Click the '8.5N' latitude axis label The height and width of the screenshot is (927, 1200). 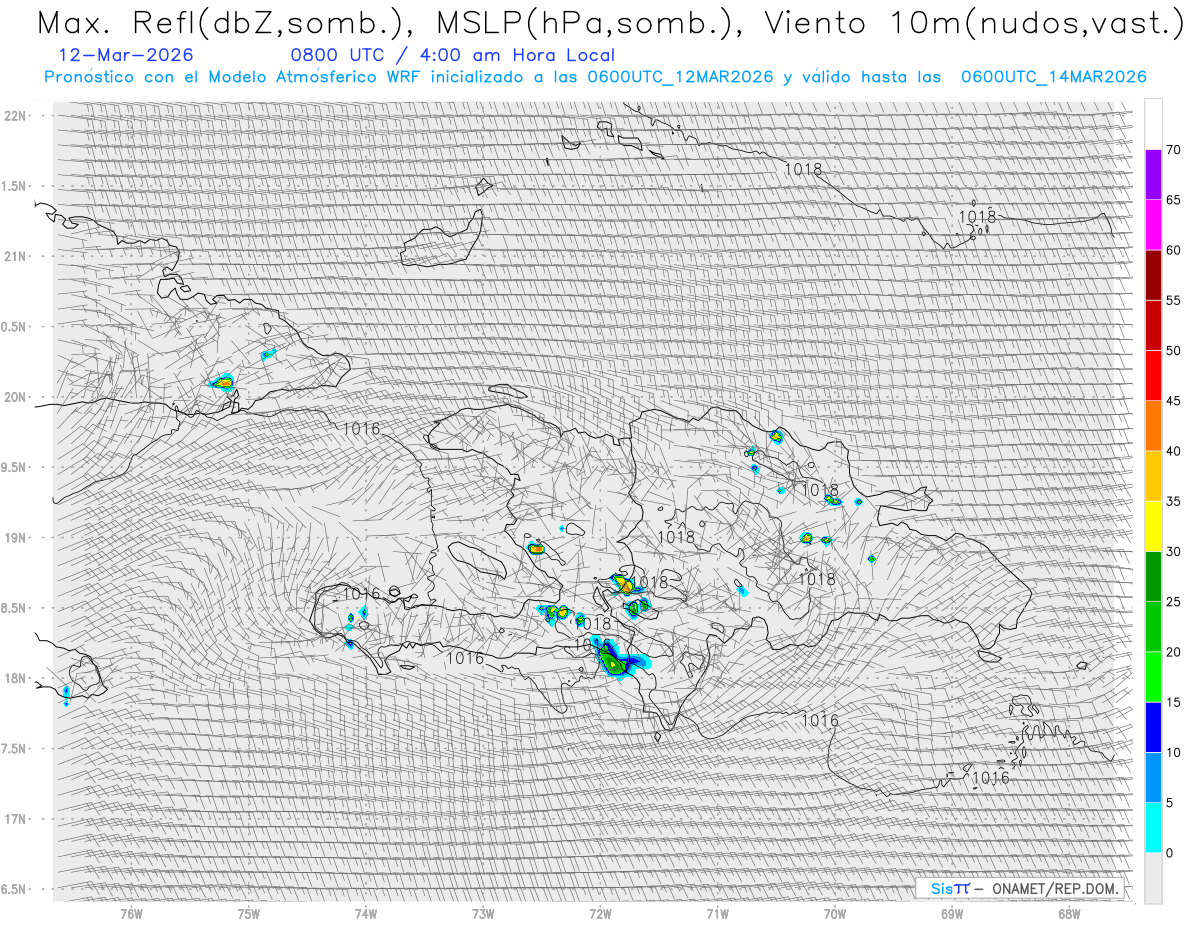[x=15, y=608]
